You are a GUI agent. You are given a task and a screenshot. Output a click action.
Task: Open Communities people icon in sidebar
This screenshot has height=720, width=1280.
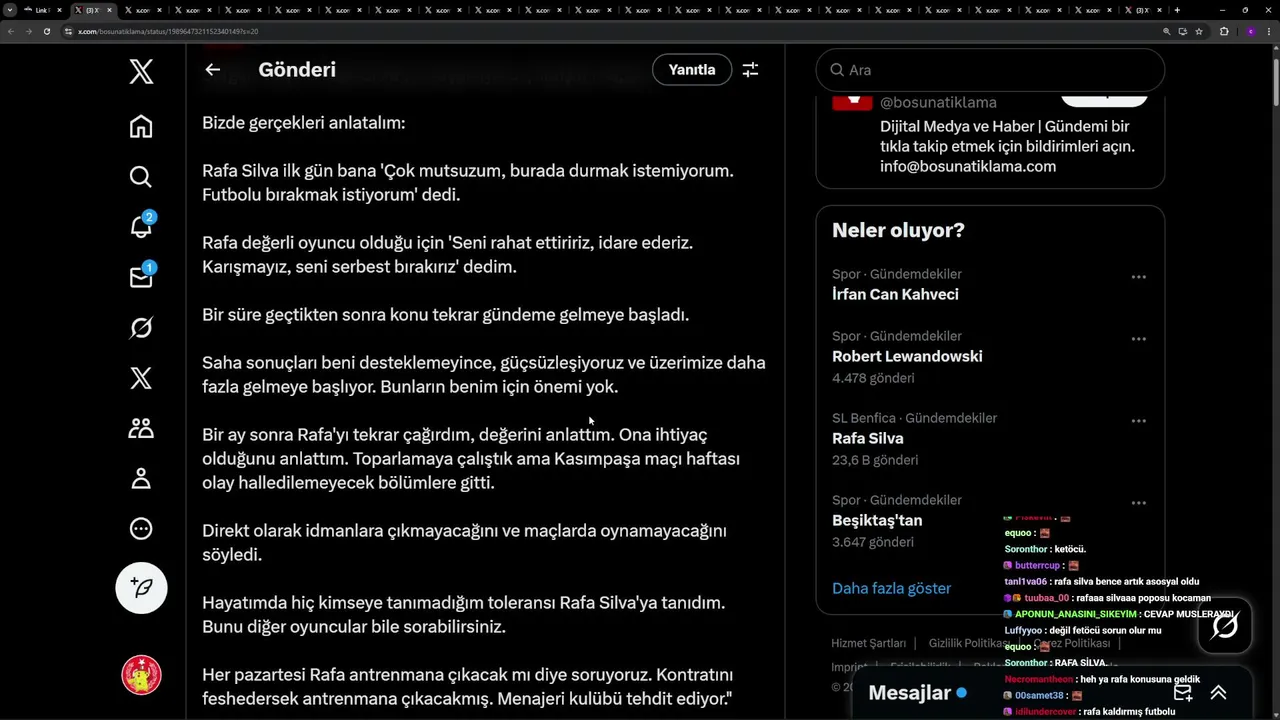click(x=141, y=428)
